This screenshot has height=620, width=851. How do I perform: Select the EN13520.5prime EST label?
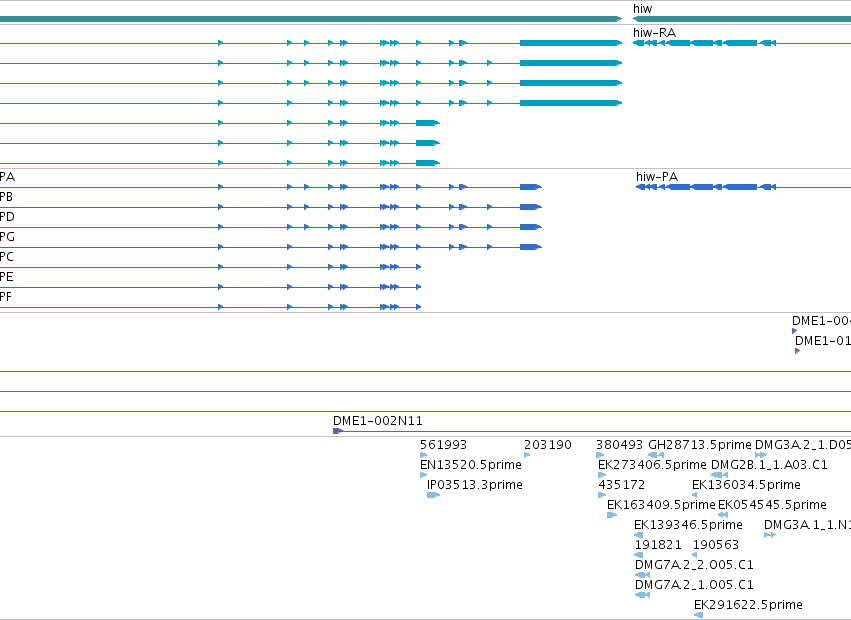(471, 465)
